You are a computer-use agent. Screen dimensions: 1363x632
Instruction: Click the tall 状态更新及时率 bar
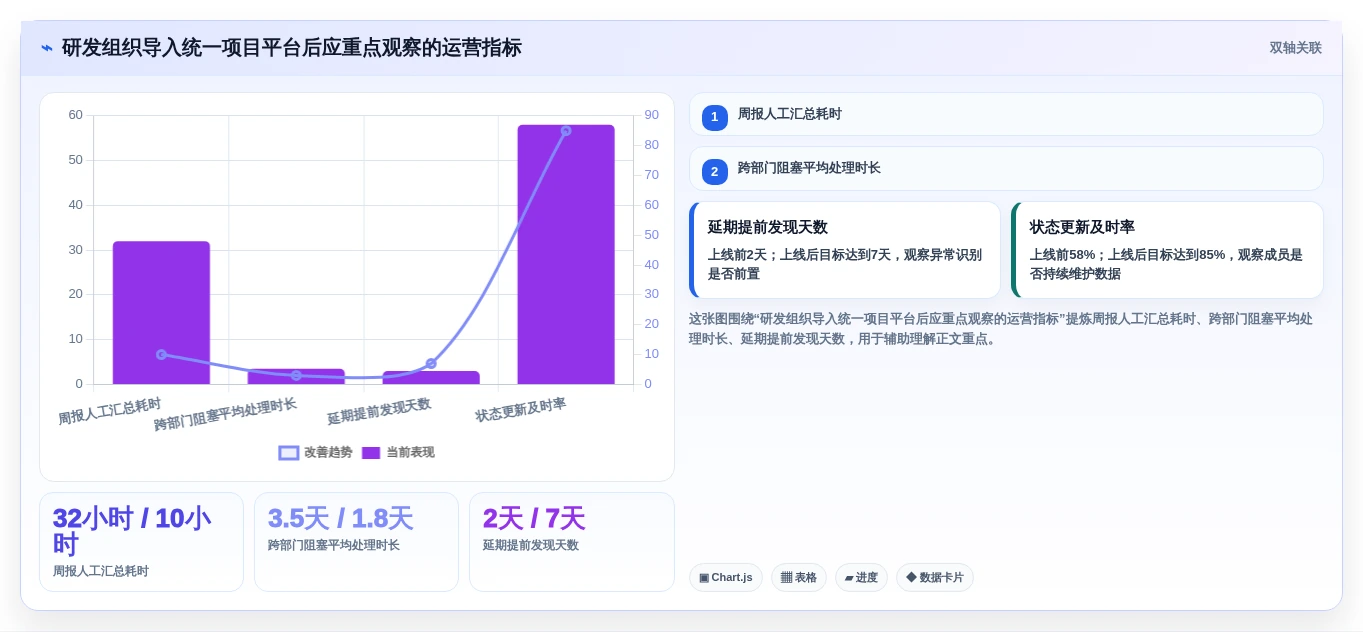[566, 254]
